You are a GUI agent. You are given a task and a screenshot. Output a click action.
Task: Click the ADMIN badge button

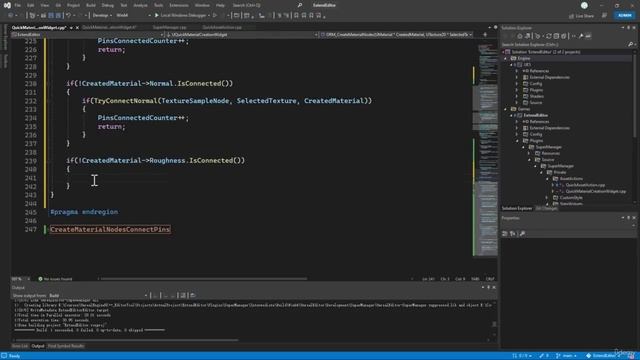point(624,16)
